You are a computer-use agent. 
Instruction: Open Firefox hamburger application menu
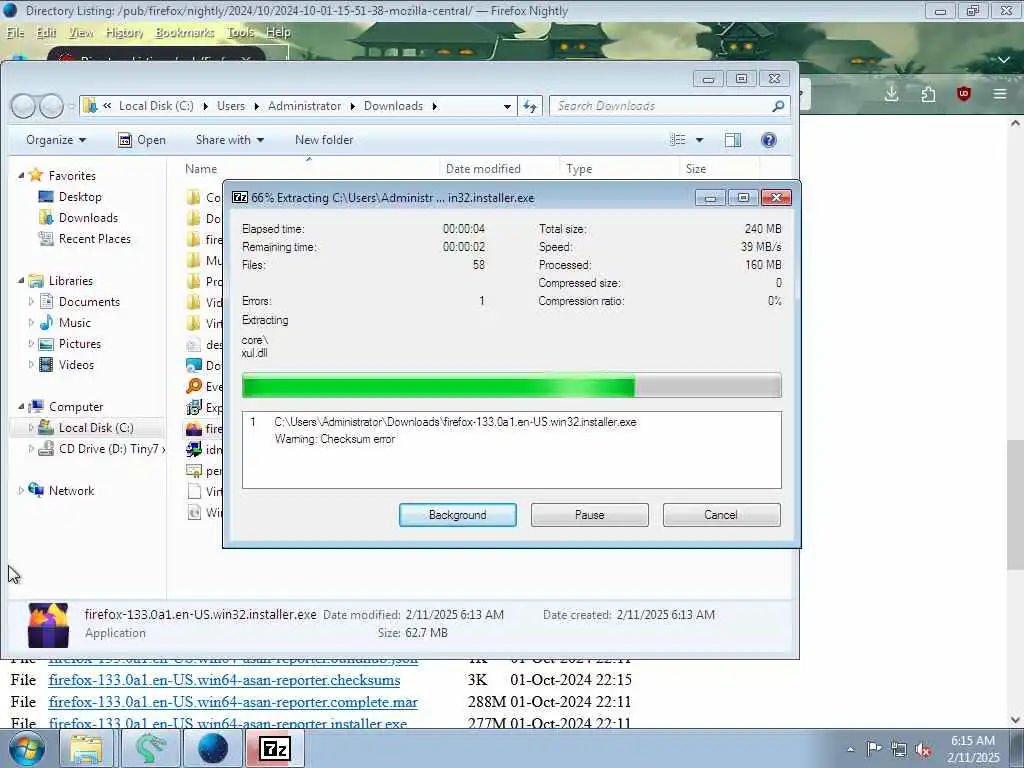tap(1000, 94)
